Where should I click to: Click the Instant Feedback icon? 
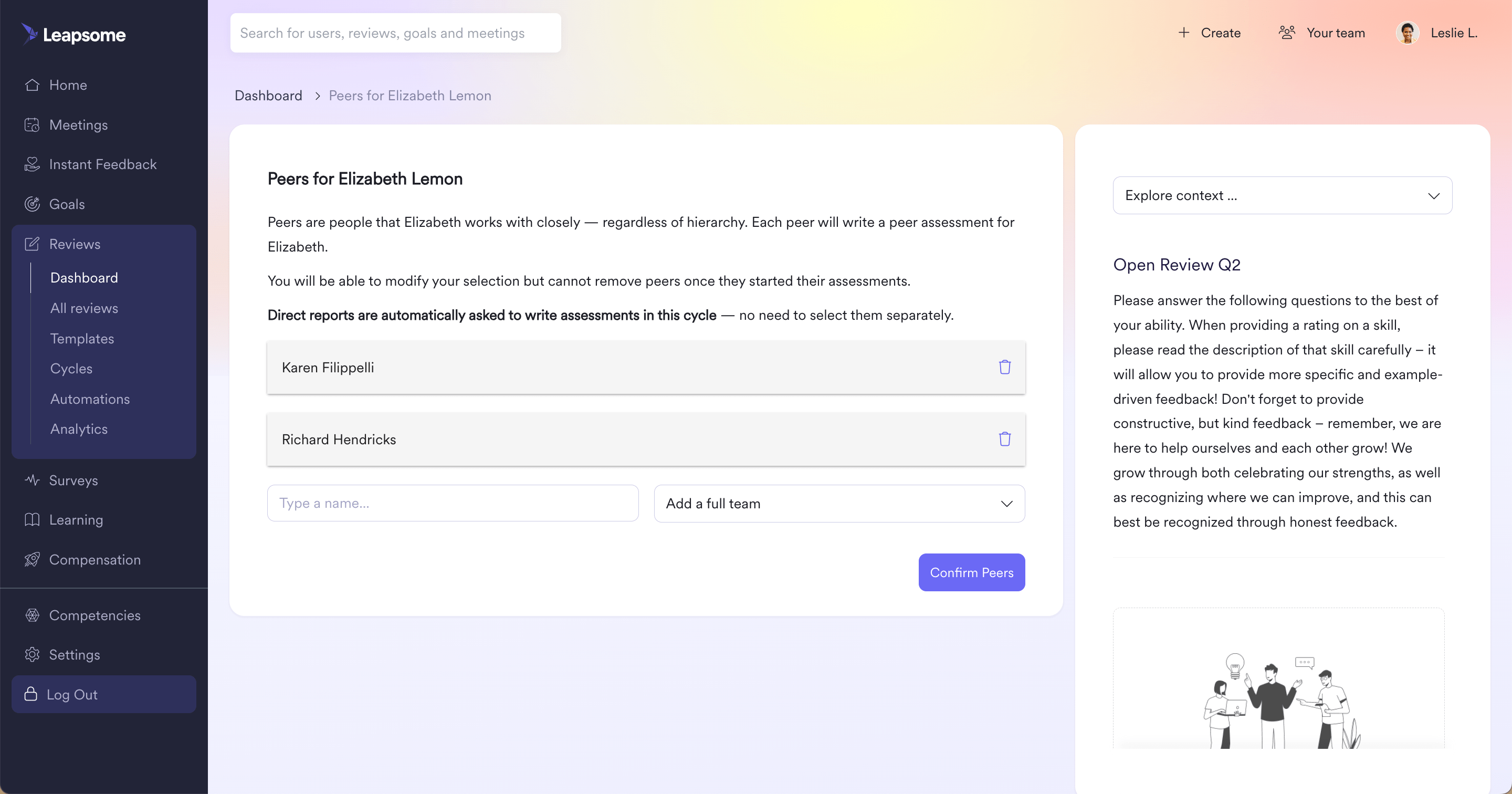[x=33, y=164]
